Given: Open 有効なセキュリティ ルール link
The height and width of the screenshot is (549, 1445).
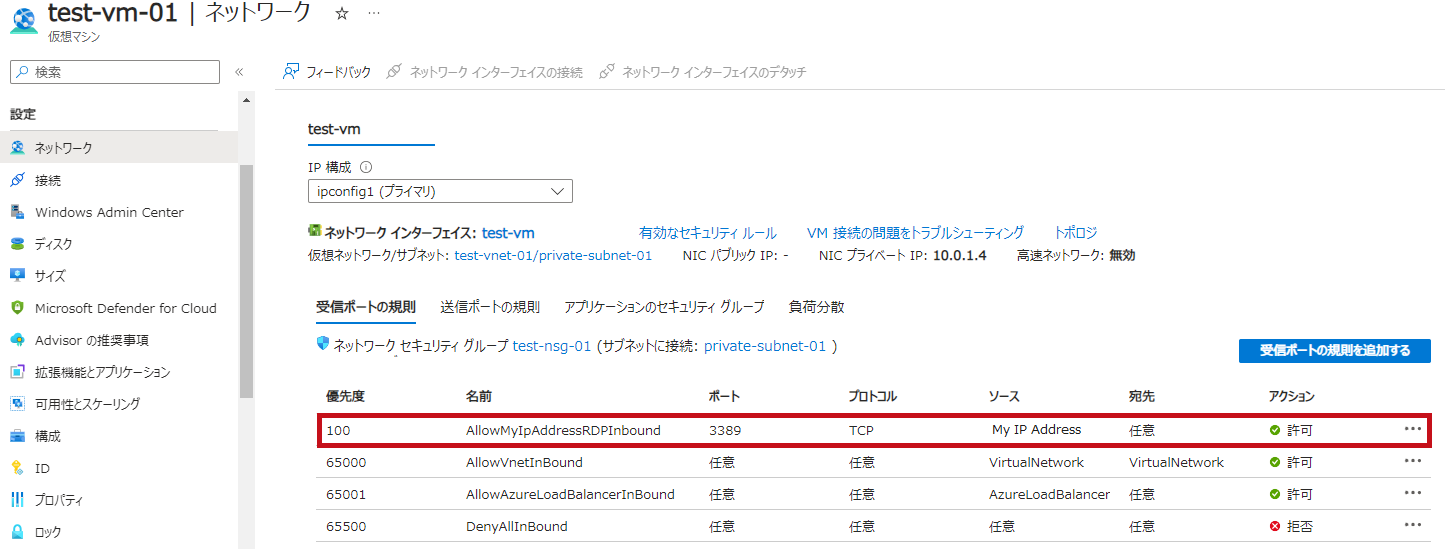Looking at the screenshot, I should pos(708,233).
